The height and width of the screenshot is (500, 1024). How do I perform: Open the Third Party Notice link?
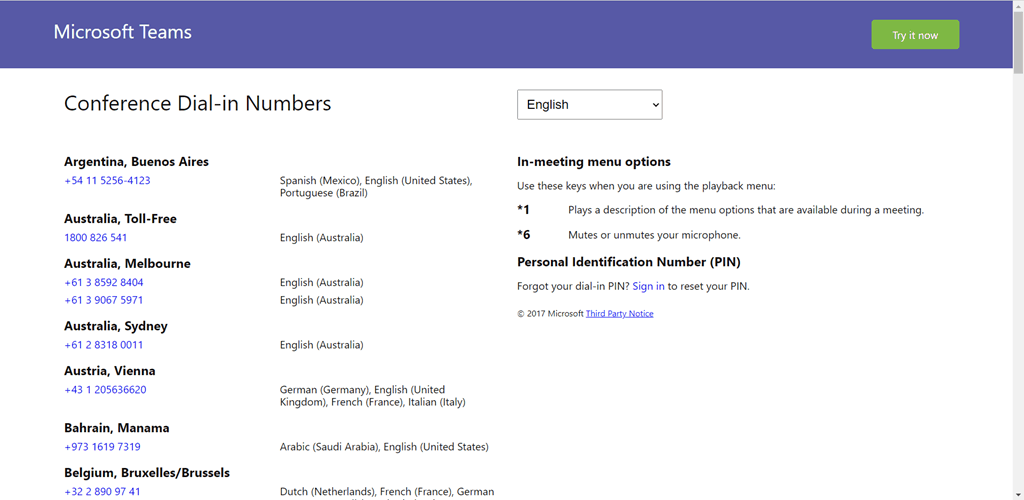click(x=619, y=314)
